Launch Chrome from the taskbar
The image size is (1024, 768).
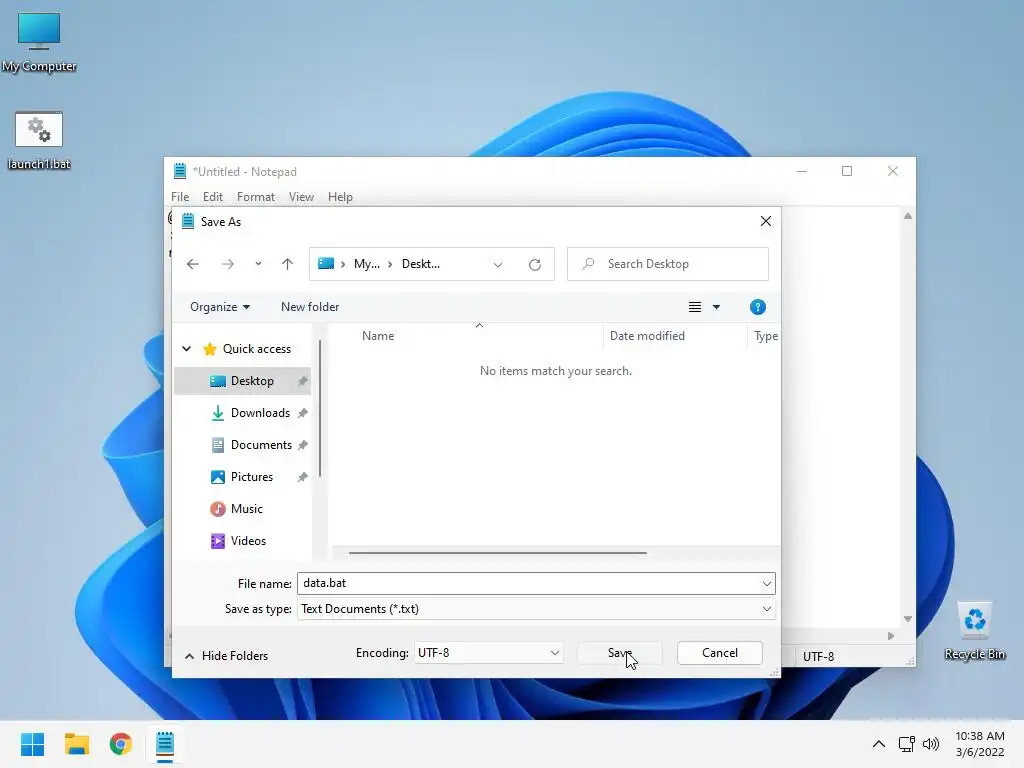click(x=121, y=744)
